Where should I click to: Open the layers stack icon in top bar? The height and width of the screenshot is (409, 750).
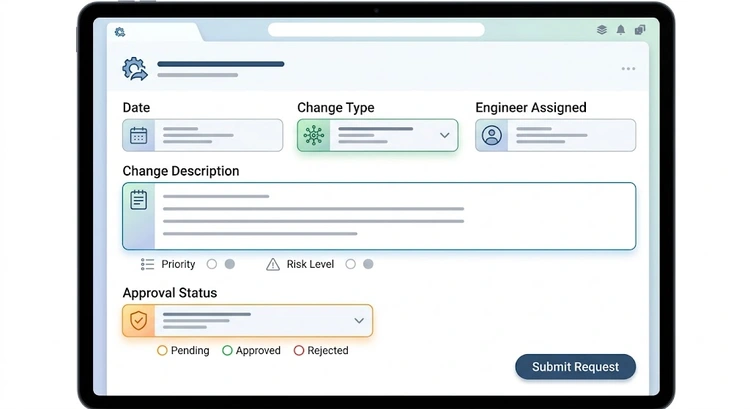pos(602,30)
